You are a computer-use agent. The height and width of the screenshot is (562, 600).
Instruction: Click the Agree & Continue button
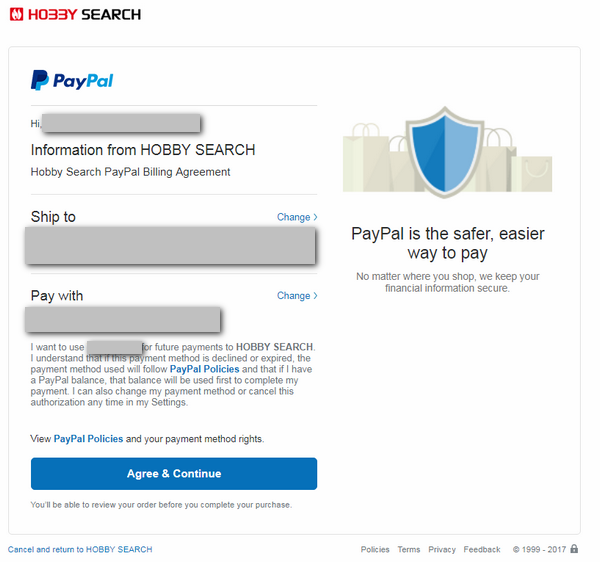[174, 474]
